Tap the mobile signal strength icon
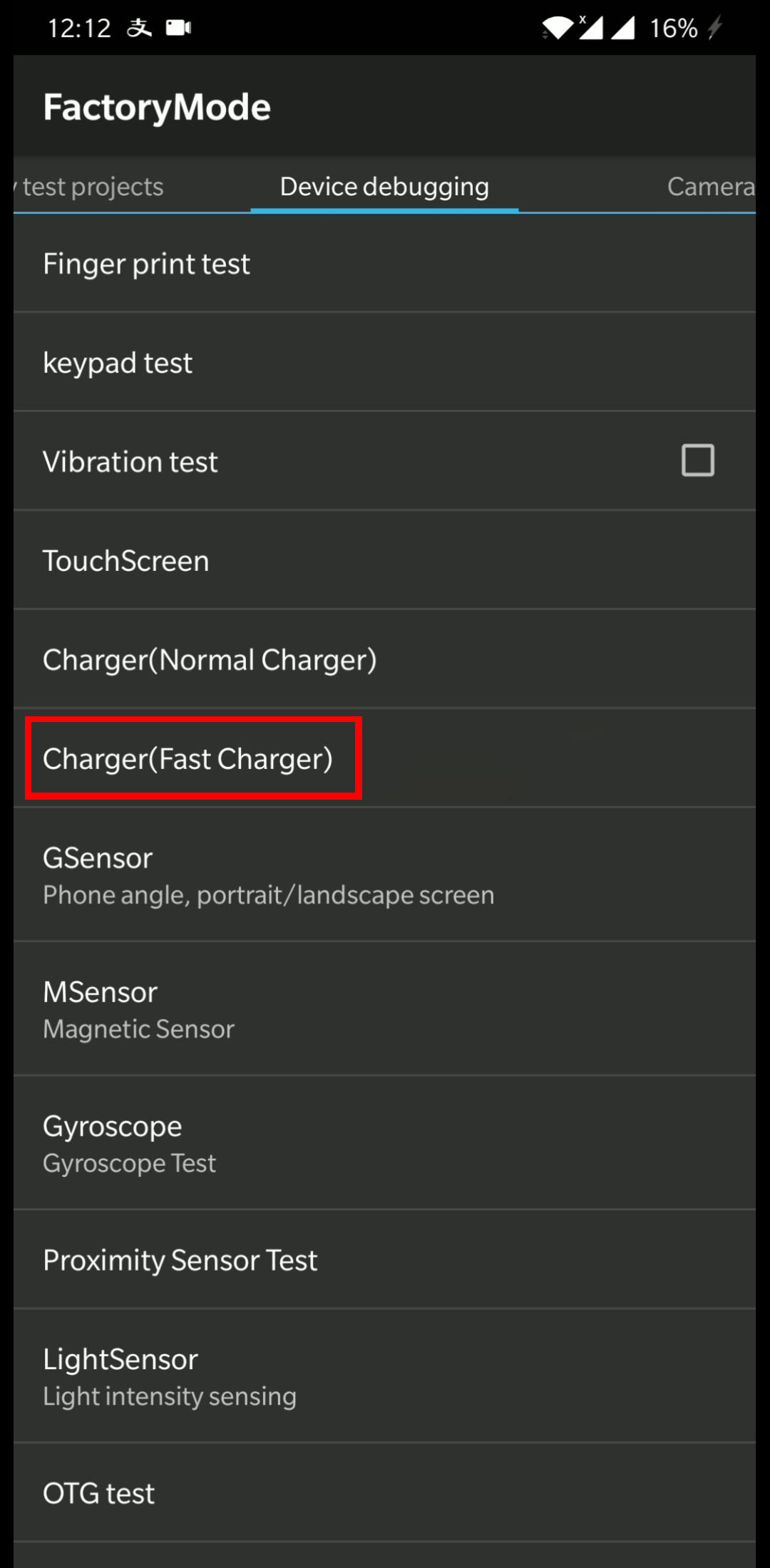The width and height of the screenshot is (770, 1568). [x=622, y=28]
